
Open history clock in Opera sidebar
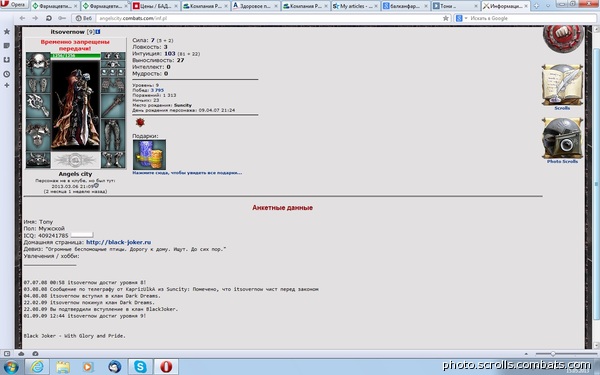coord(7,74)
